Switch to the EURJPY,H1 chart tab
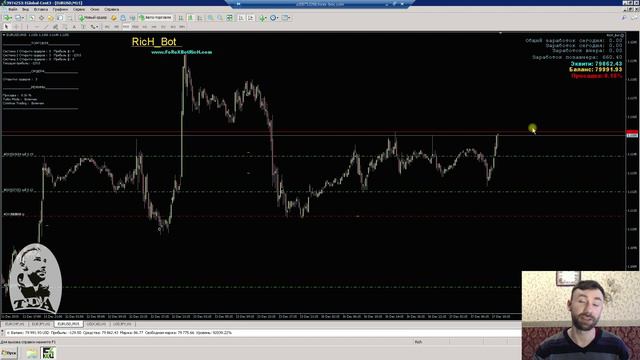The image size is (640, 360). (x=41, y=324)
